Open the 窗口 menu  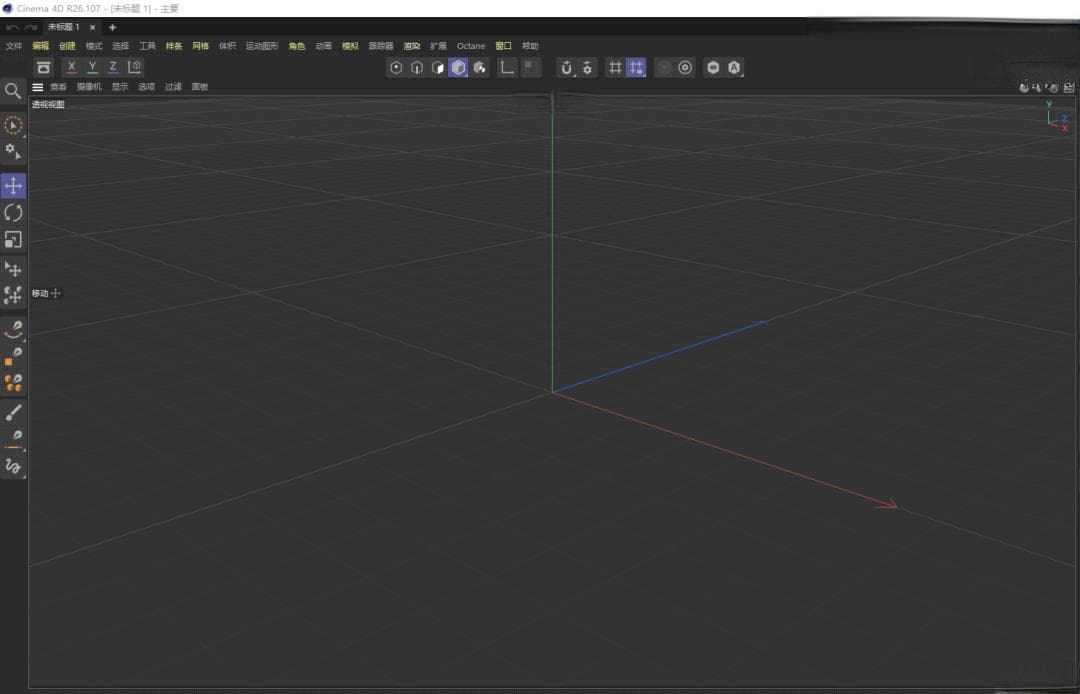[x=503, y=46]
